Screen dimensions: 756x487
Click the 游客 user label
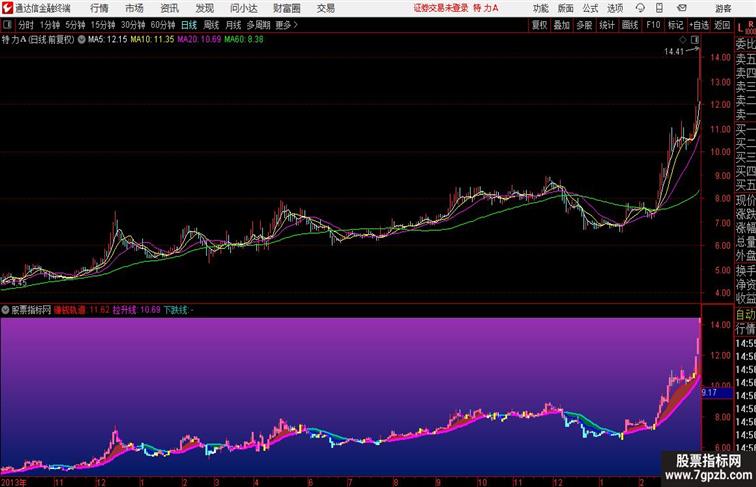723,8
